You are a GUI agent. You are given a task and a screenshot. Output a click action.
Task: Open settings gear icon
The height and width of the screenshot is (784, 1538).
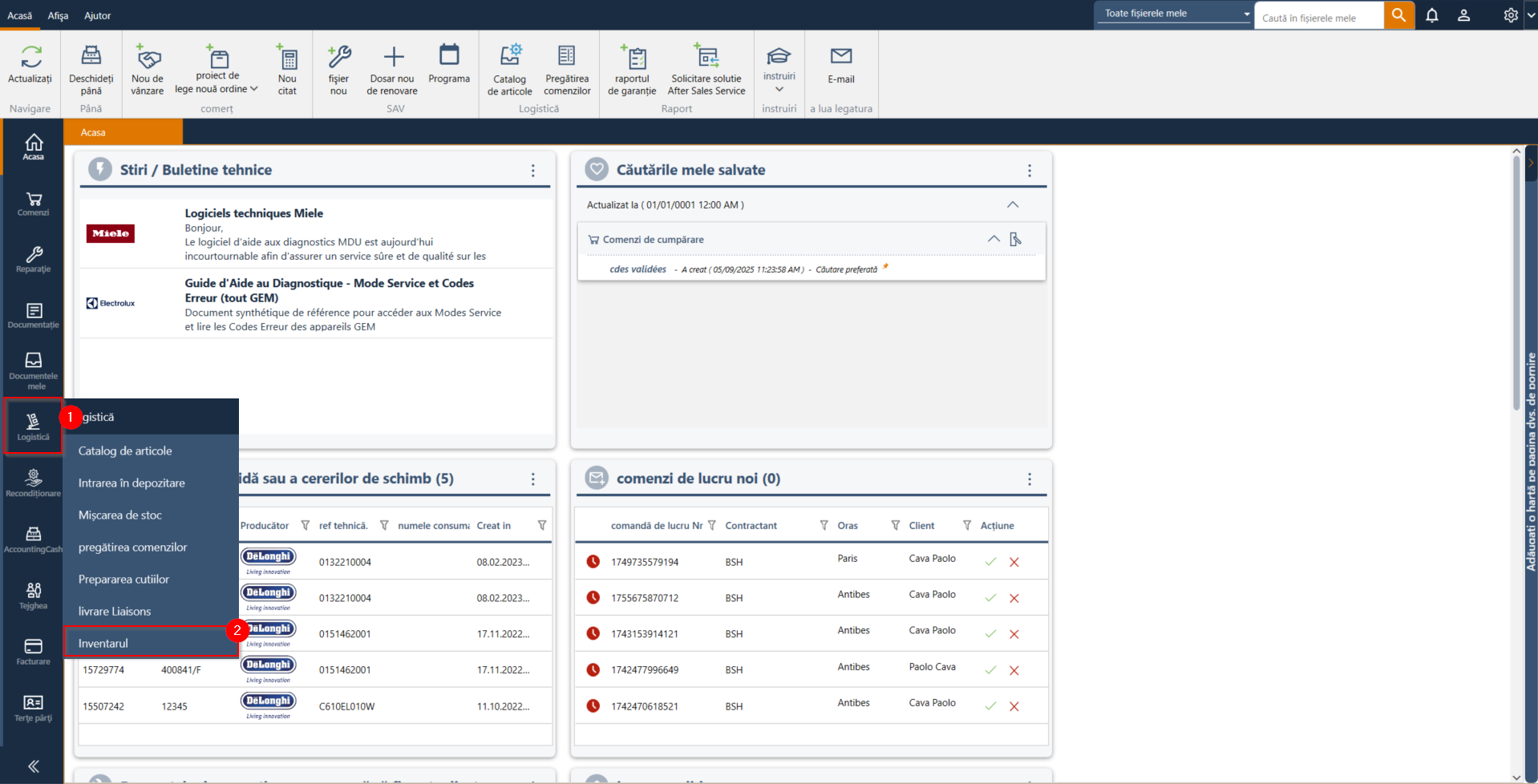[1511, 15]
